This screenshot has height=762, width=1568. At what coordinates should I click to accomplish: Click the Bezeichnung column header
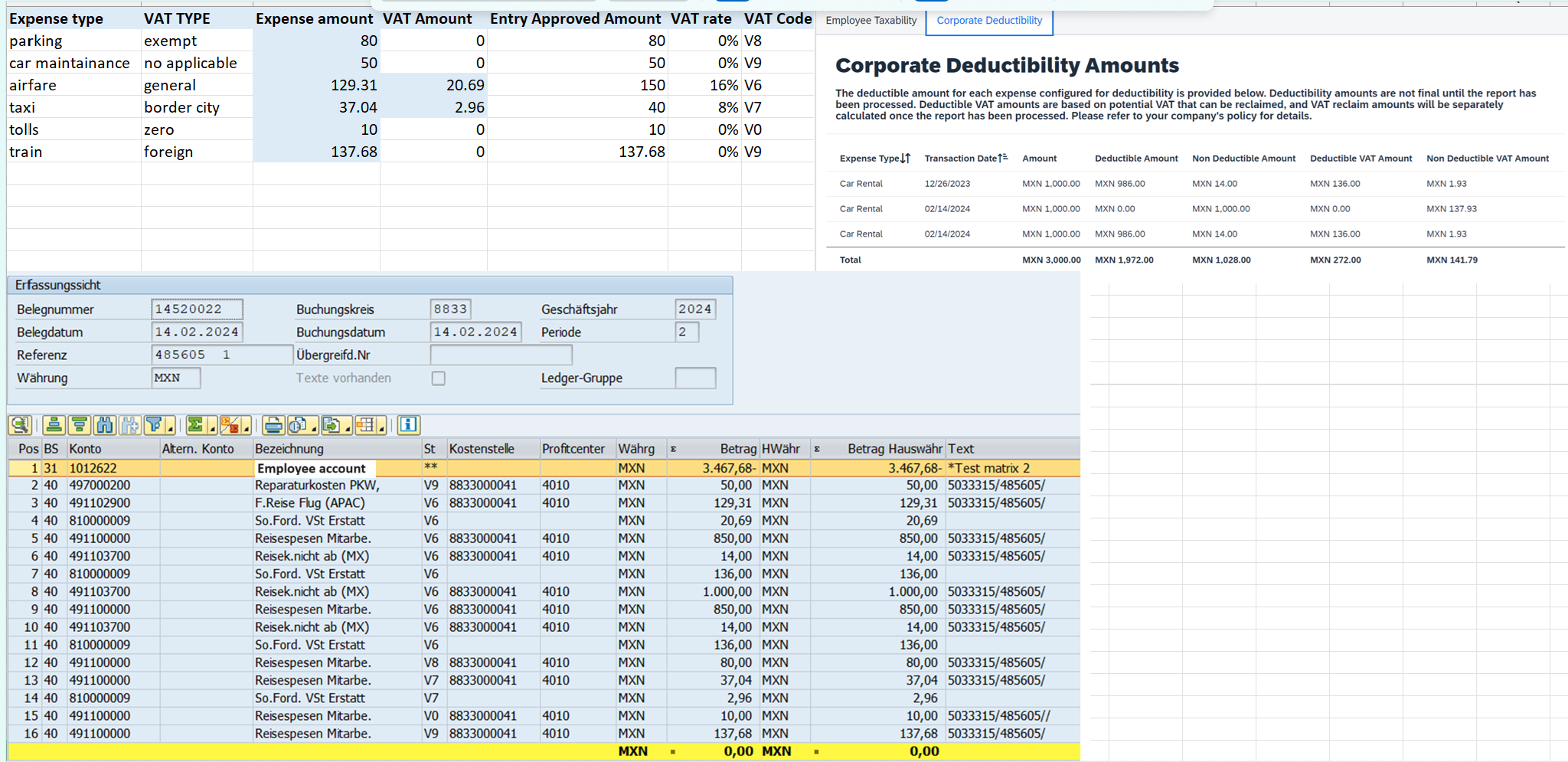point(336,449)
